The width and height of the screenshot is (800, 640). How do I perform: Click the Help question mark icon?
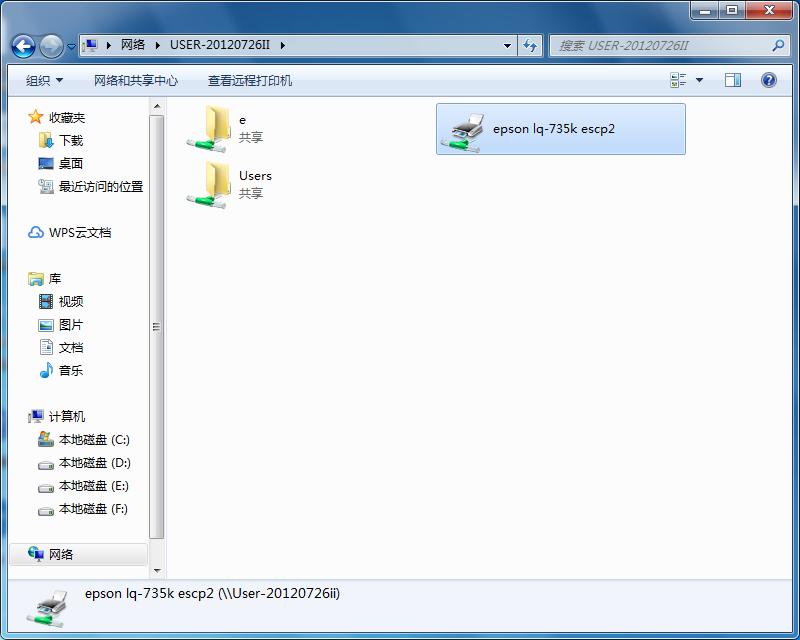[x=766, y=80]
